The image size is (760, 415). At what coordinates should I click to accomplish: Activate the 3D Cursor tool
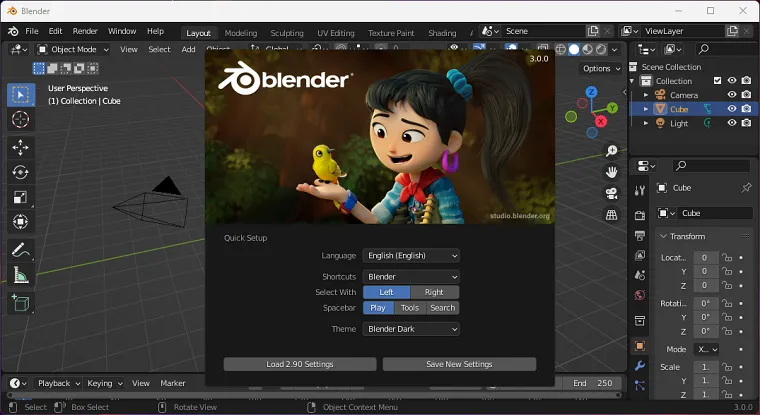coord(20,119)
